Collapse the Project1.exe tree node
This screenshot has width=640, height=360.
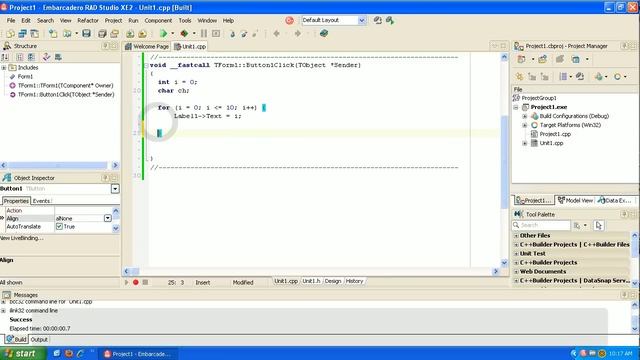point(516,107)
